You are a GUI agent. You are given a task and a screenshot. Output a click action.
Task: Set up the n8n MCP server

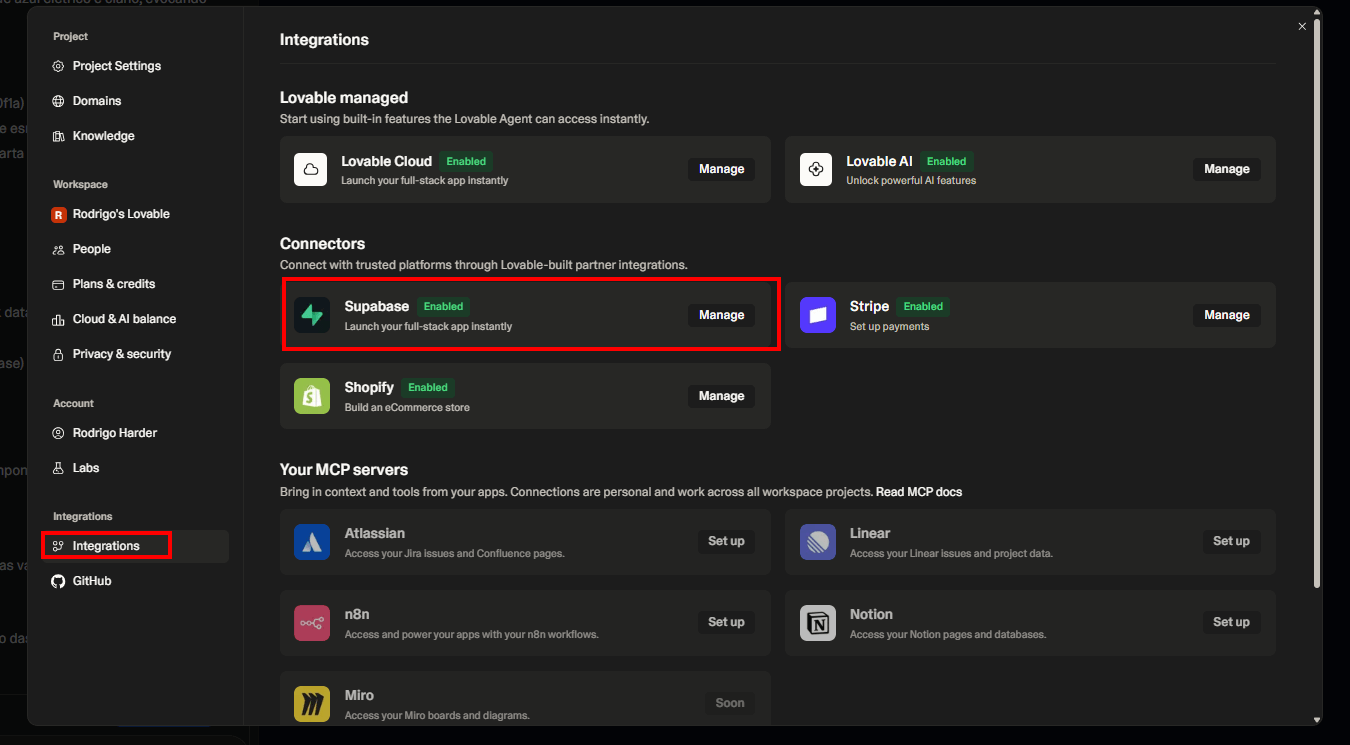coord(726,622)
